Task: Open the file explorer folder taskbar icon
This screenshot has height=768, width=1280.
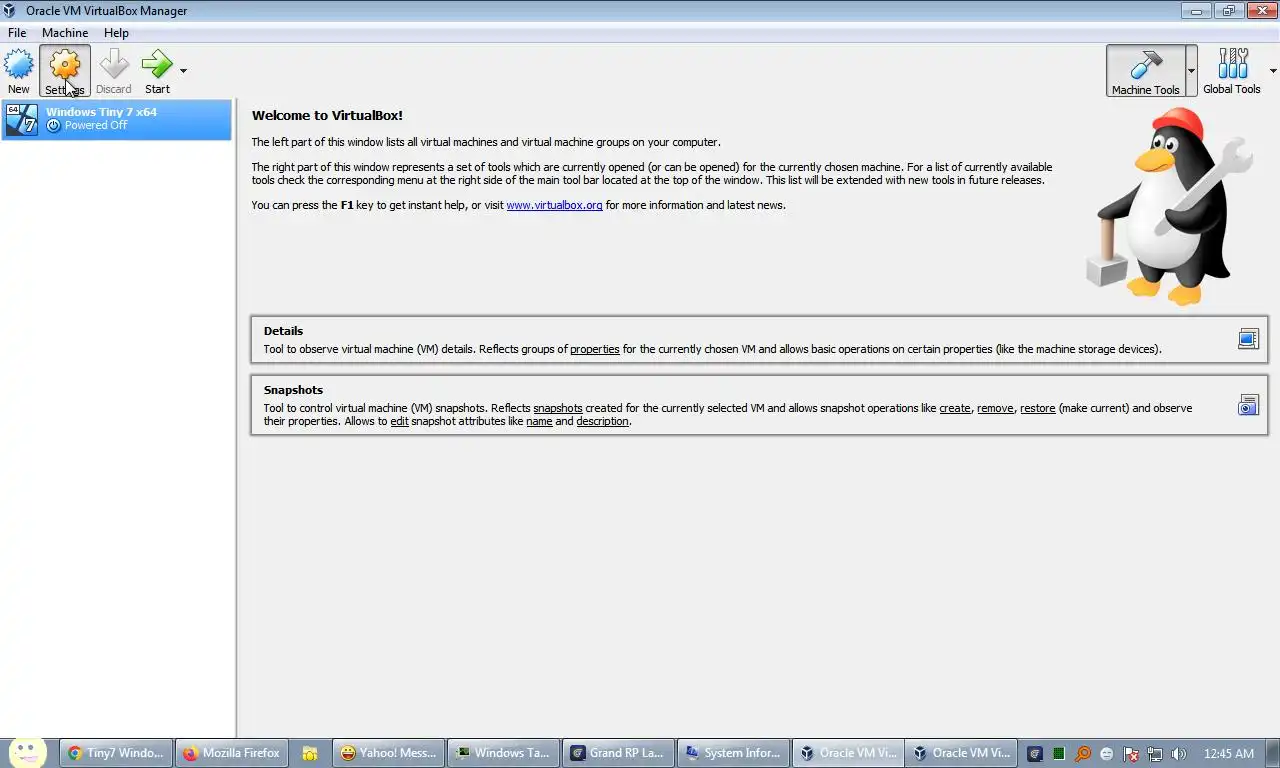Action: coord(310,753)
